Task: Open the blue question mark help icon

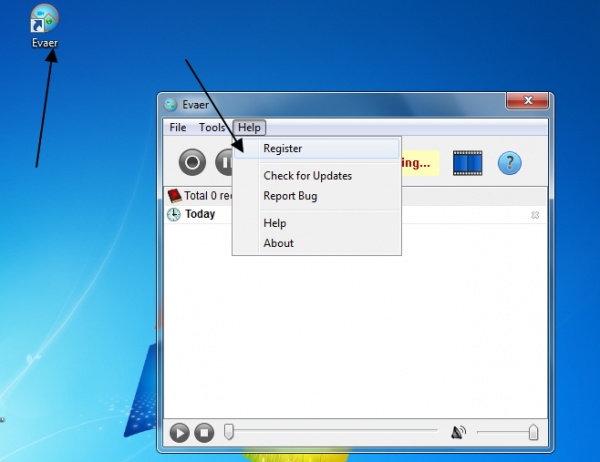Action: tap(509, 163)
